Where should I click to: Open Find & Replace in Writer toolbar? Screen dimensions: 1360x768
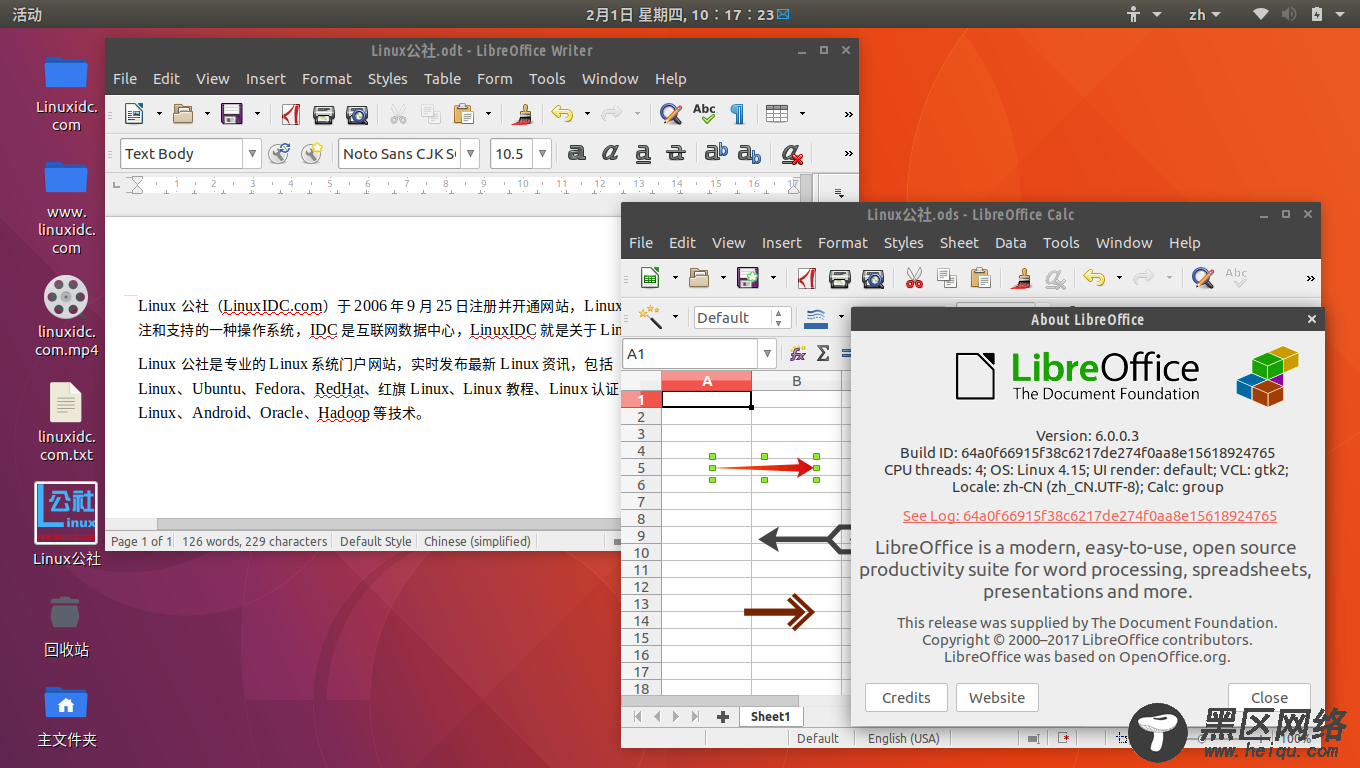click(x=671, y=114)
